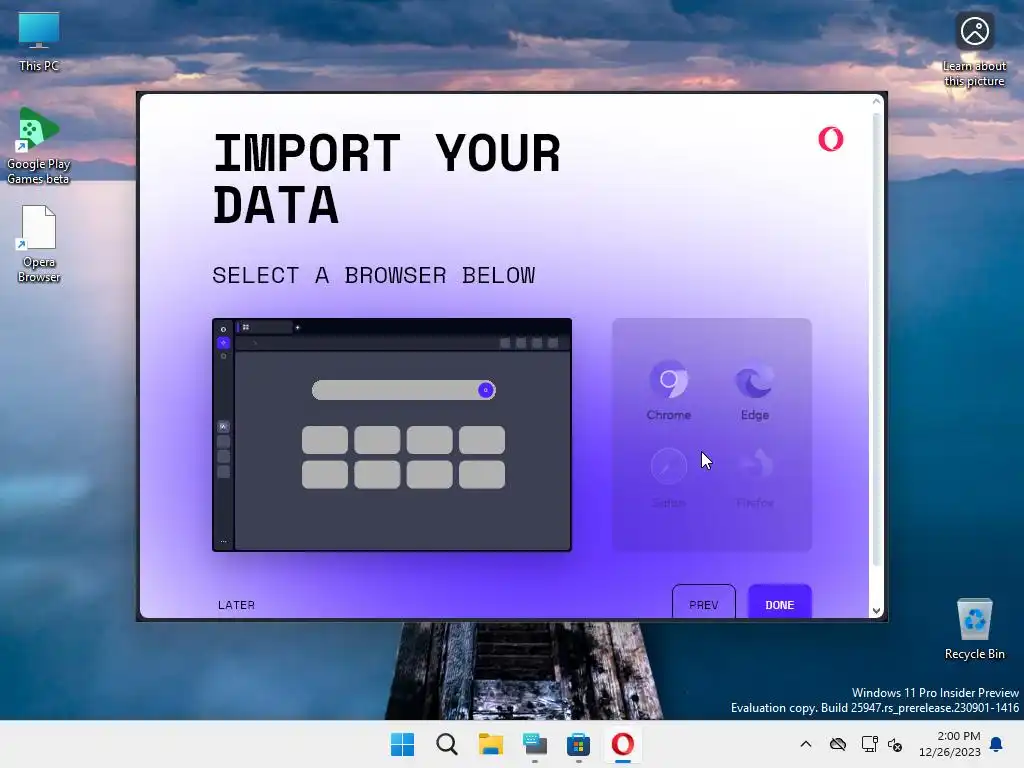Click the Opera taskbar icon
The width and height of the screenshot is (1024, 768).
pos(622,744)
